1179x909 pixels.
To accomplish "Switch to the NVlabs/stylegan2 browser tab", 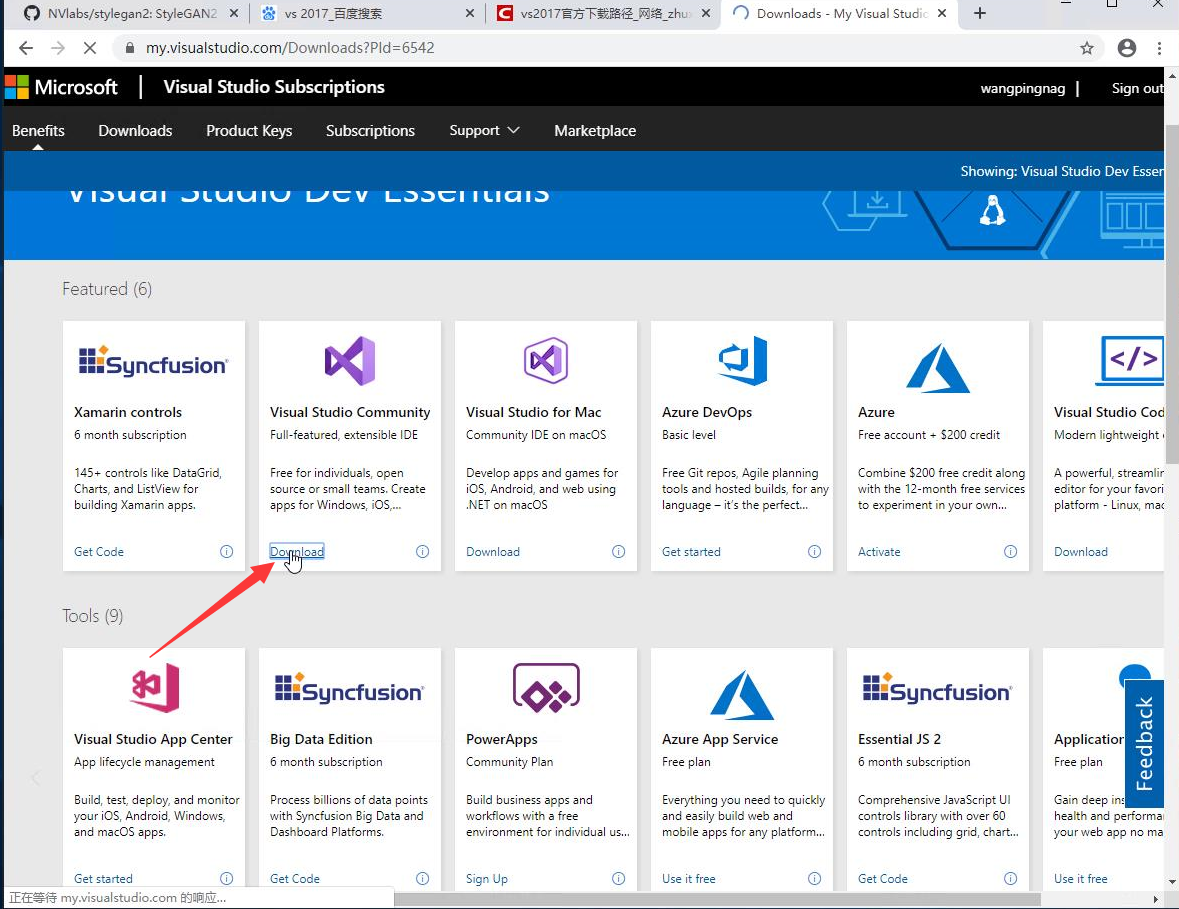I will point(124,14).
